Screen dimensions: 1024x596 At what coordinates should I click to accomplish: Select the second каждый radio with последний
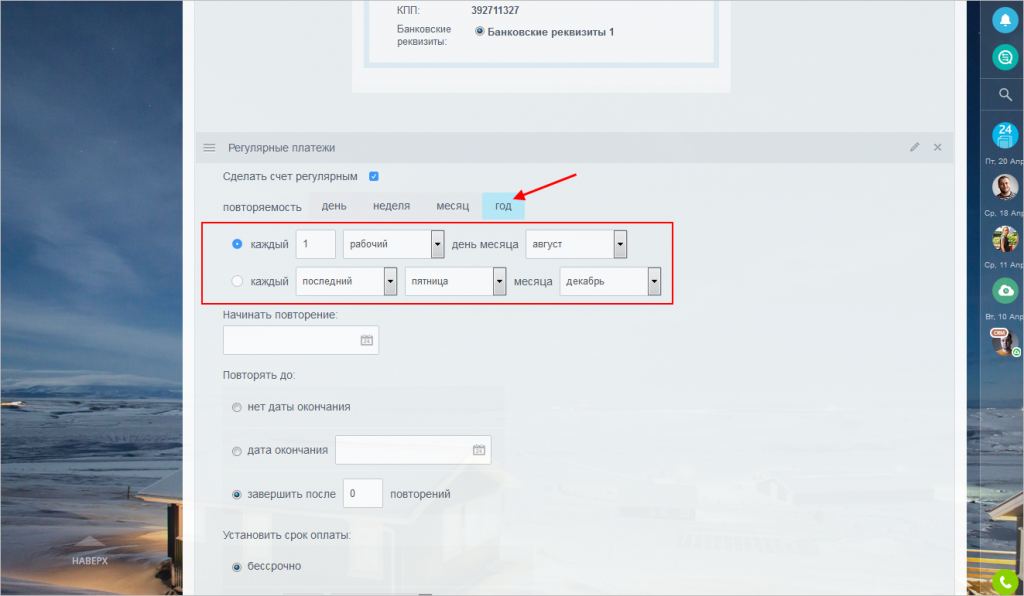click(237, 281)
